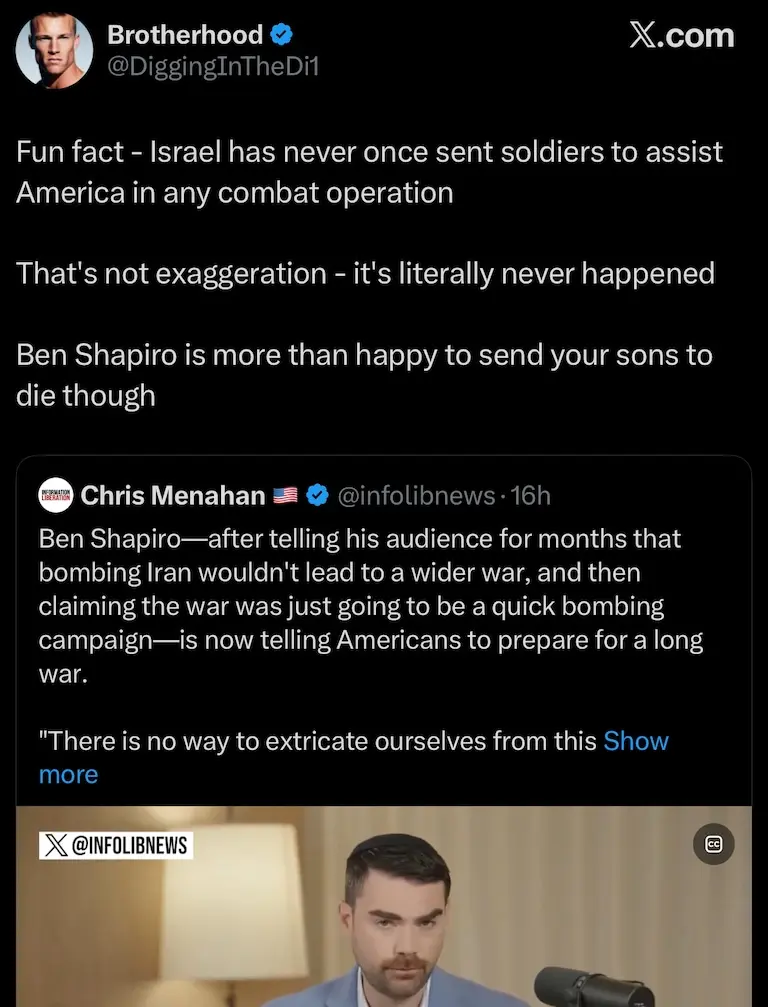Expand quoted post with Show more
Screen dimensions: 768x1007
click(x=636, y=741)
